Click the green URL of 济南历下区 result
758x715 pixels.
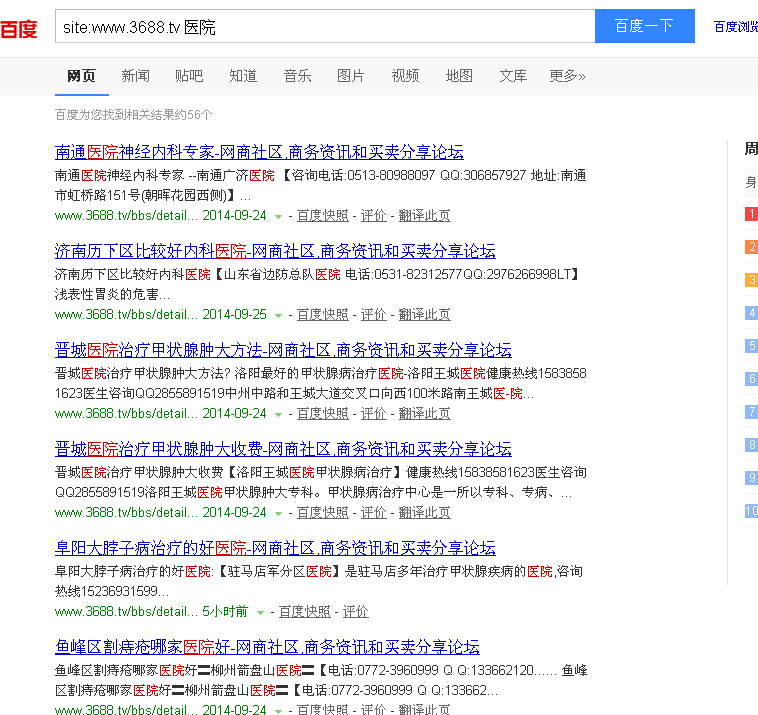(126, 315)
